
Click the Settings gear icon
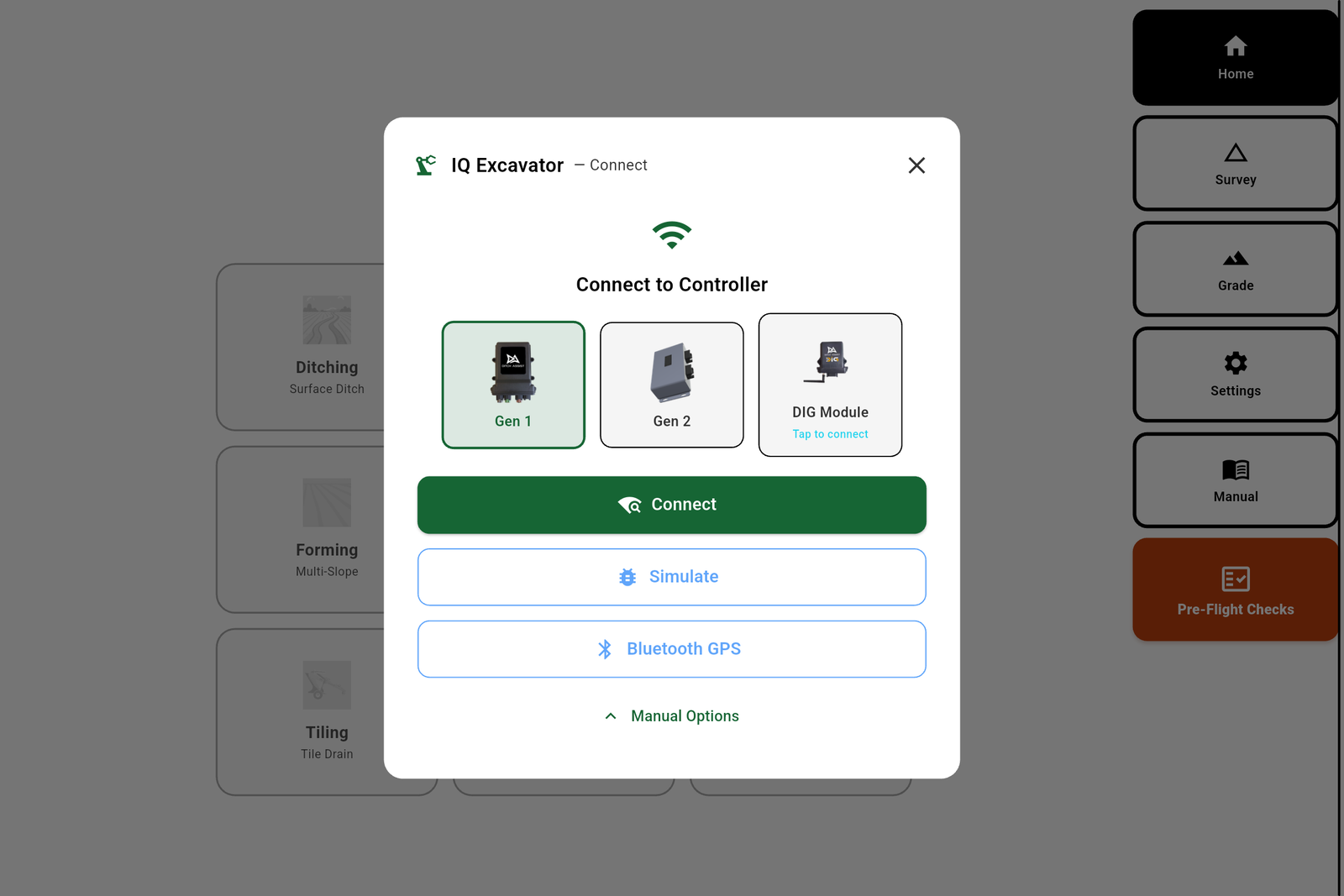pyautogui.click(x=1236, y=363)
